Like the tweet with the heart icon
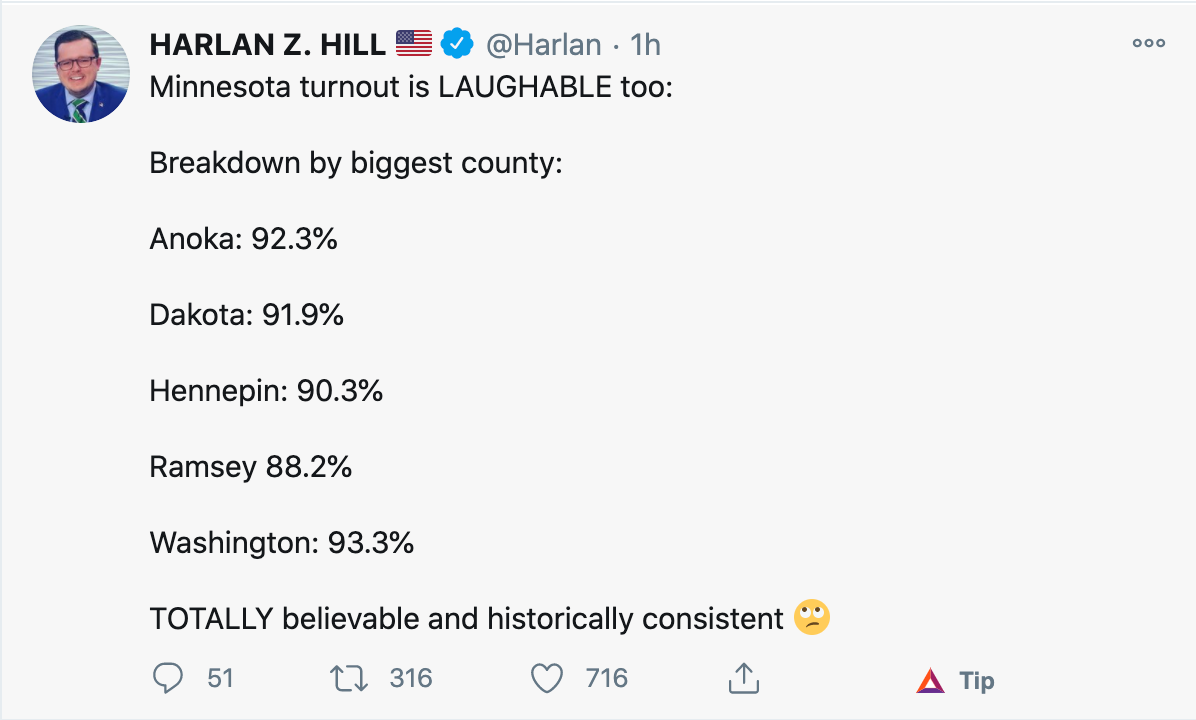This screenshot has height=720, width=1196. (546, 679)
